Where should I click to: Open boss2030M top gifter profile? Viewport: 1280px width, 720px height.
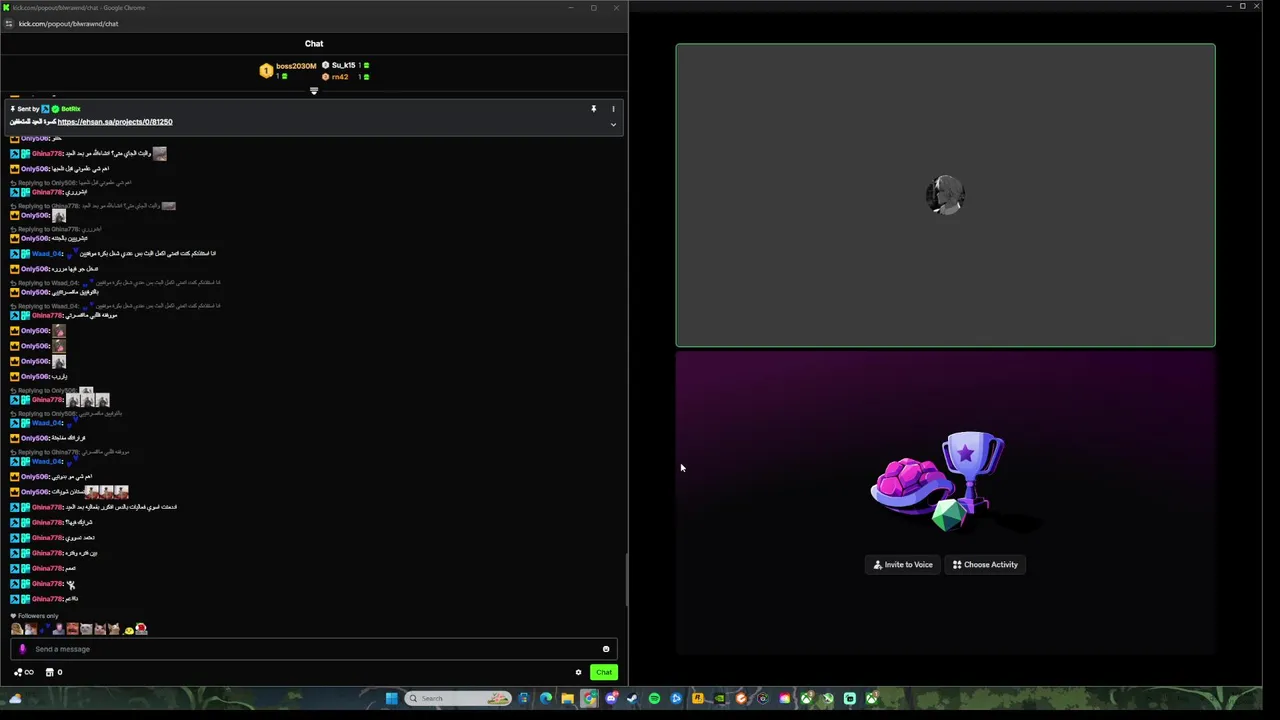pos(296,66)
